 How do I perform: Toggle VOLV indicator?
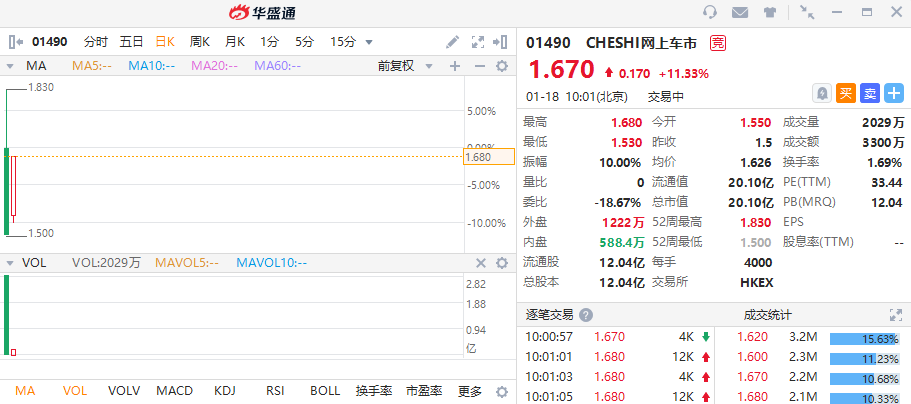click(x=124, y=391)
